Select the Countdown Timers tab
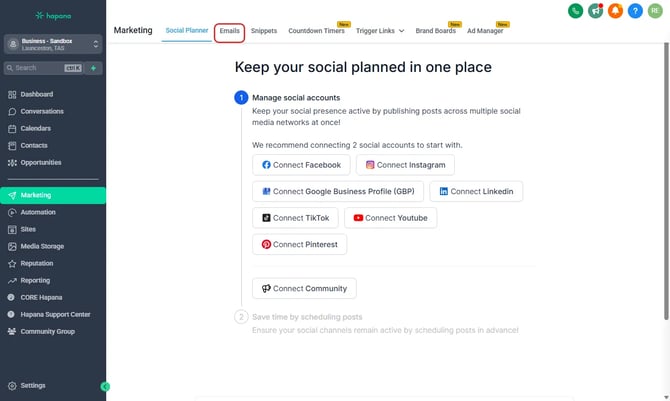Viewport: 670px width, 401px height. coord(316,31)
